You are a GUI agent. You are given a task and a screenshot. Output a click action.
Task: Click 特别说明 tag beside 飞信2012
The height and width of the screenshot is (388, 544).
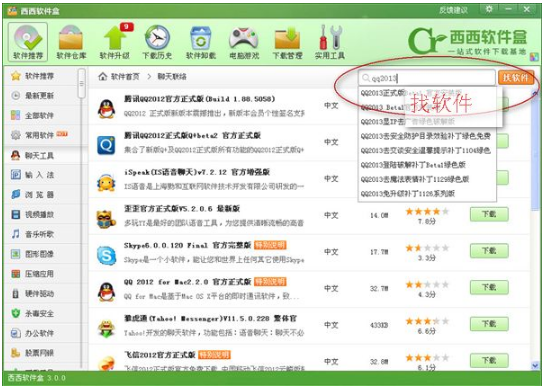tap(214, 355)
